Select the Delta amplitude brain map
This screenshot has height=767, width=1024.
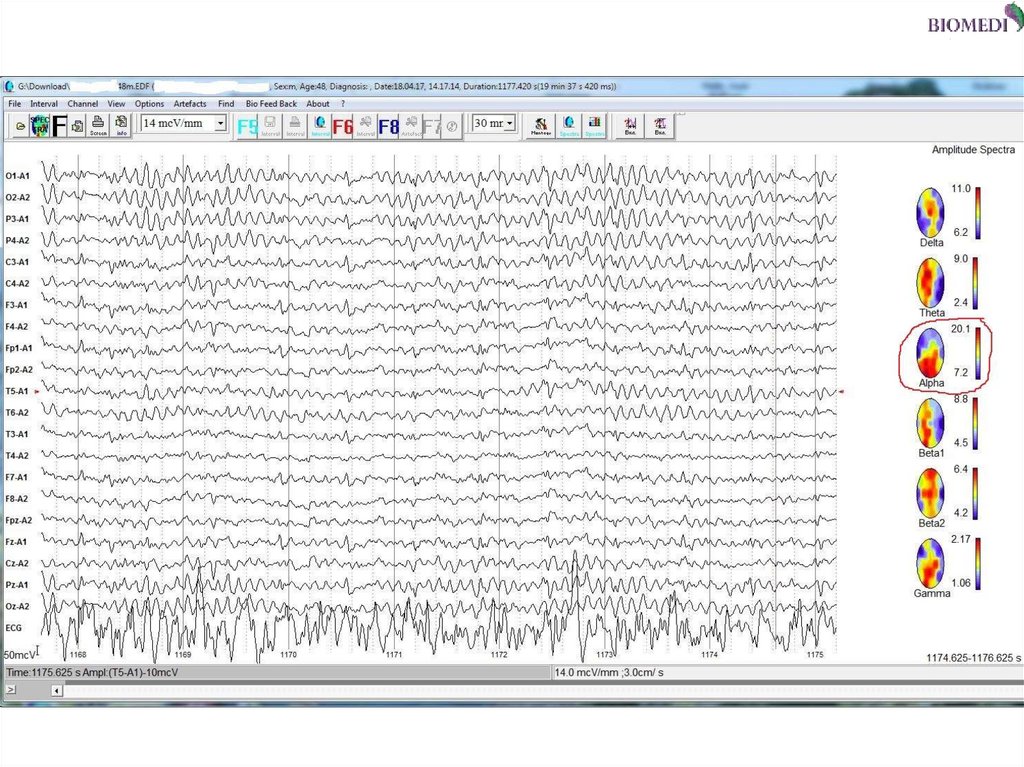pyautogui.click(x=931, y=213)
